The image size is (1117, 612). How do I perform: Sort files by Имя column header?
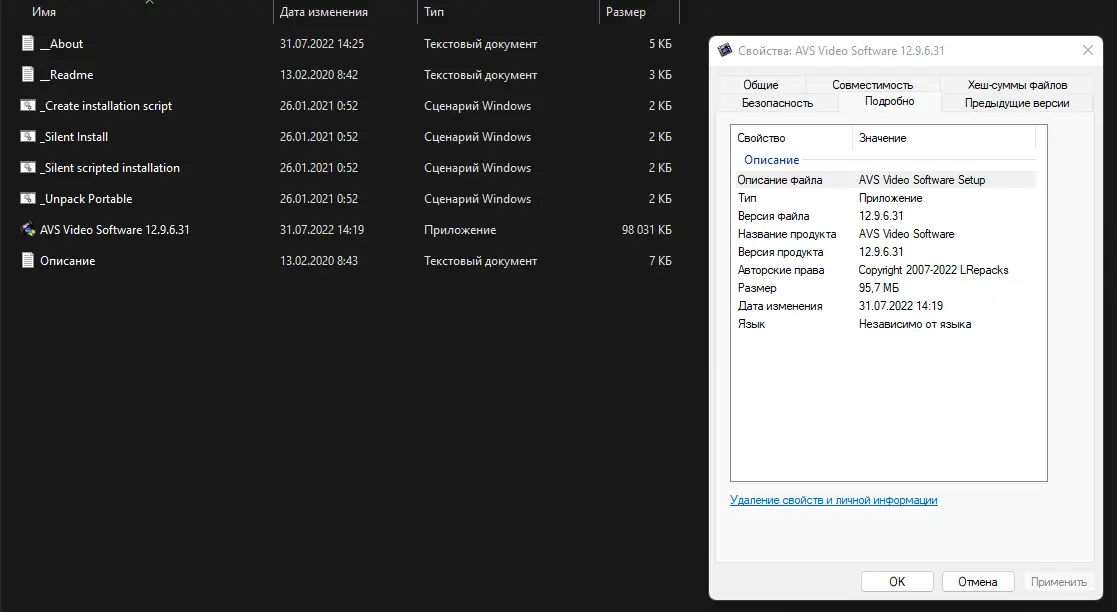43,12
